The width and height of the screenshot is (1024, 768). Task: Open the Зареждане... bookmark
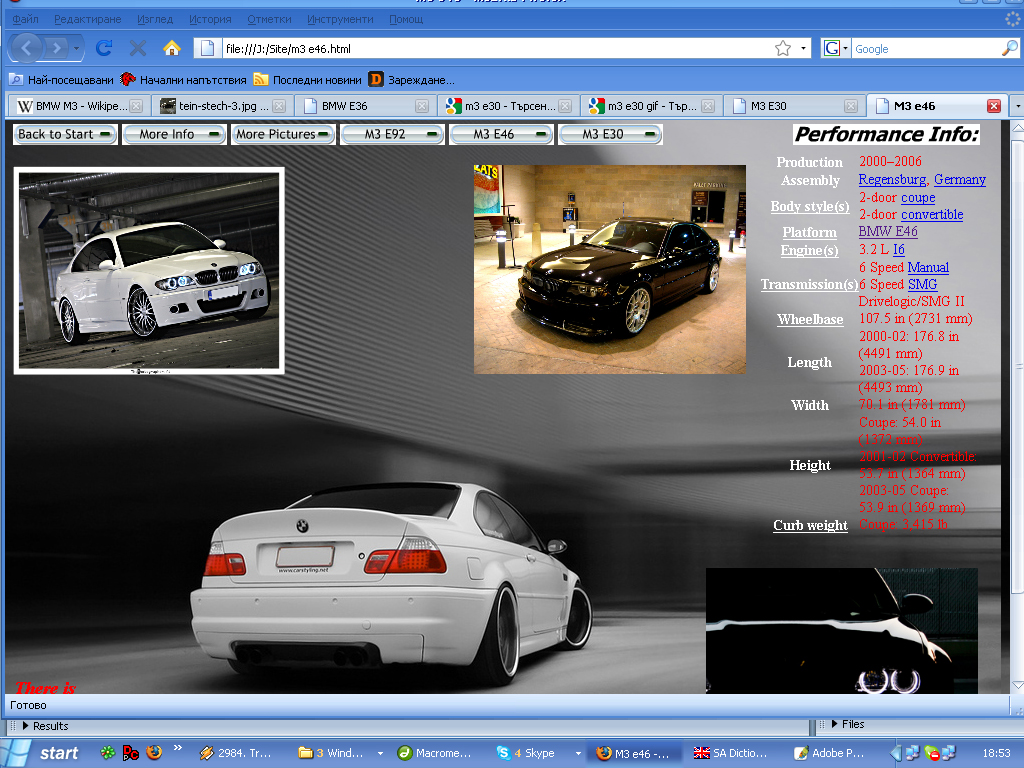[x=411, y=80]
